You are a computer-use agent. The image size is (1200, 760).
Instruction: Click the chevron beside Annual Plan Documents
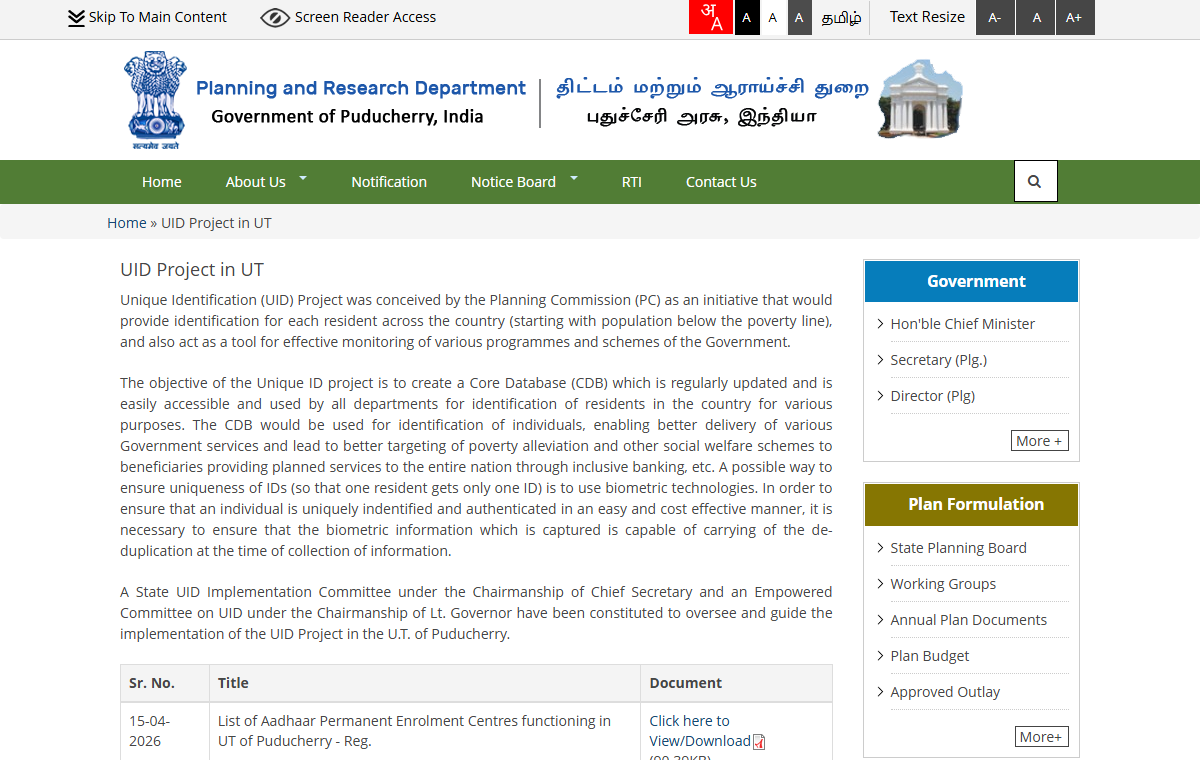[880, 620]
